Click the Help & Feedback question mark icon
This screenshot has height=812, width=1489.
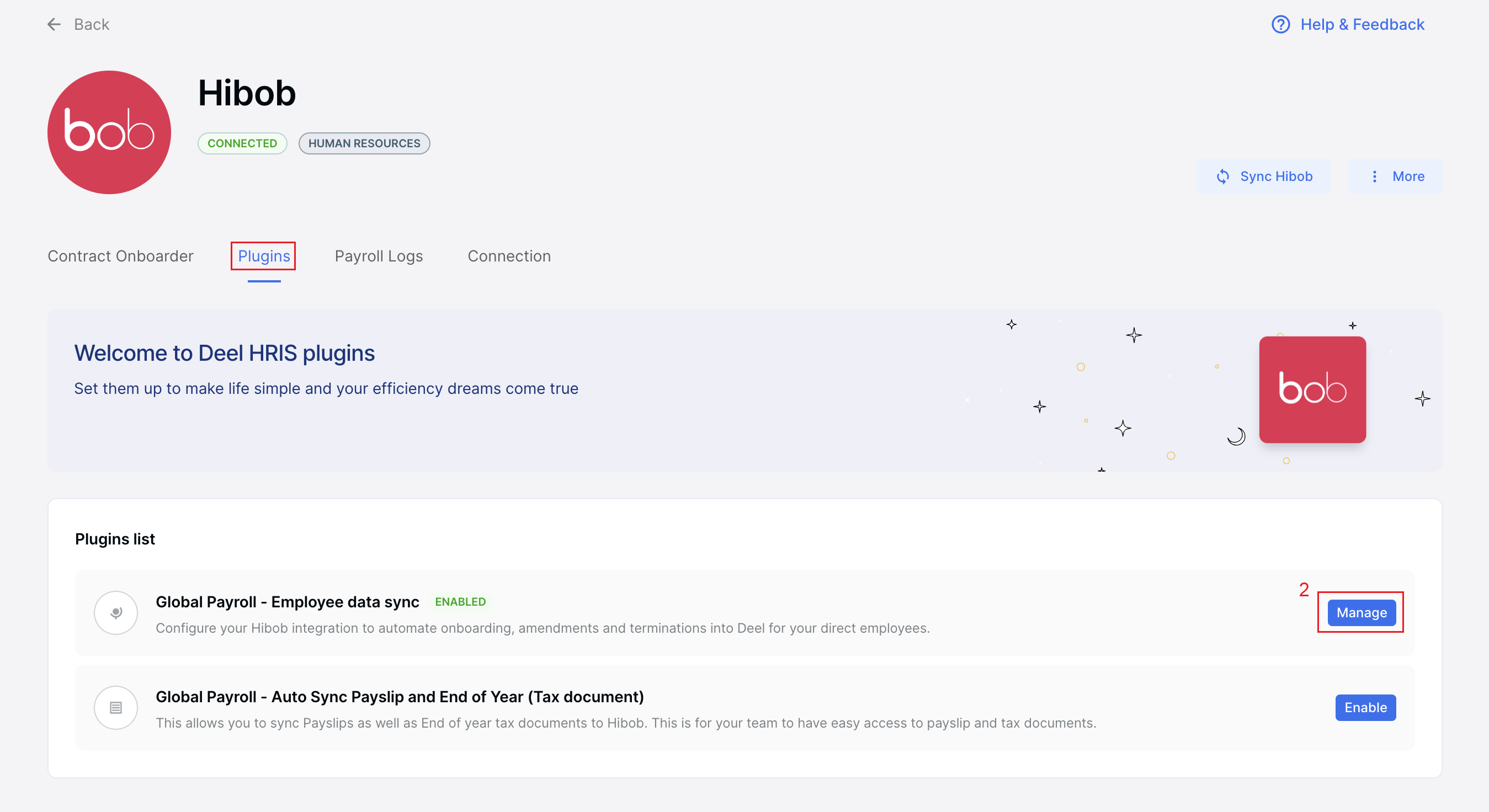[1280, 24]
